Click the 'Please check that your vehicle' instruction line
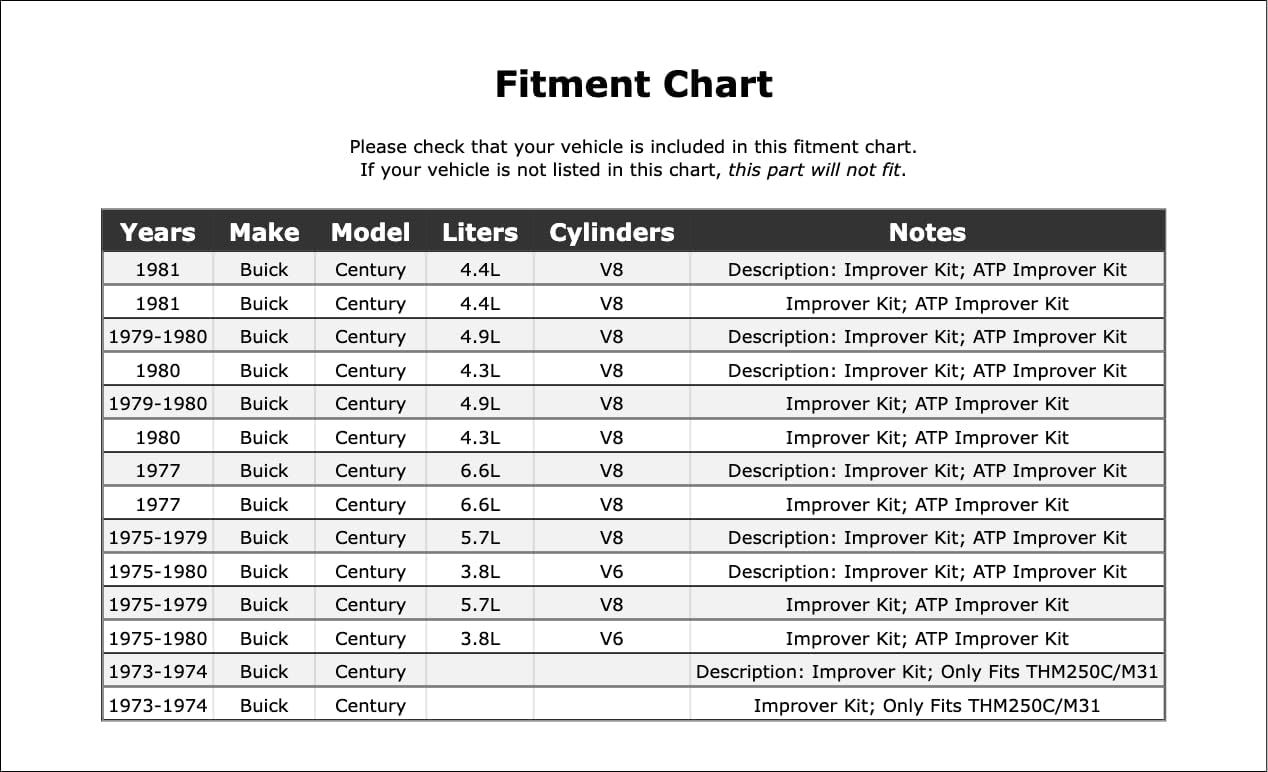Viewport: 1268px width, 772px height. click(633, 146)
